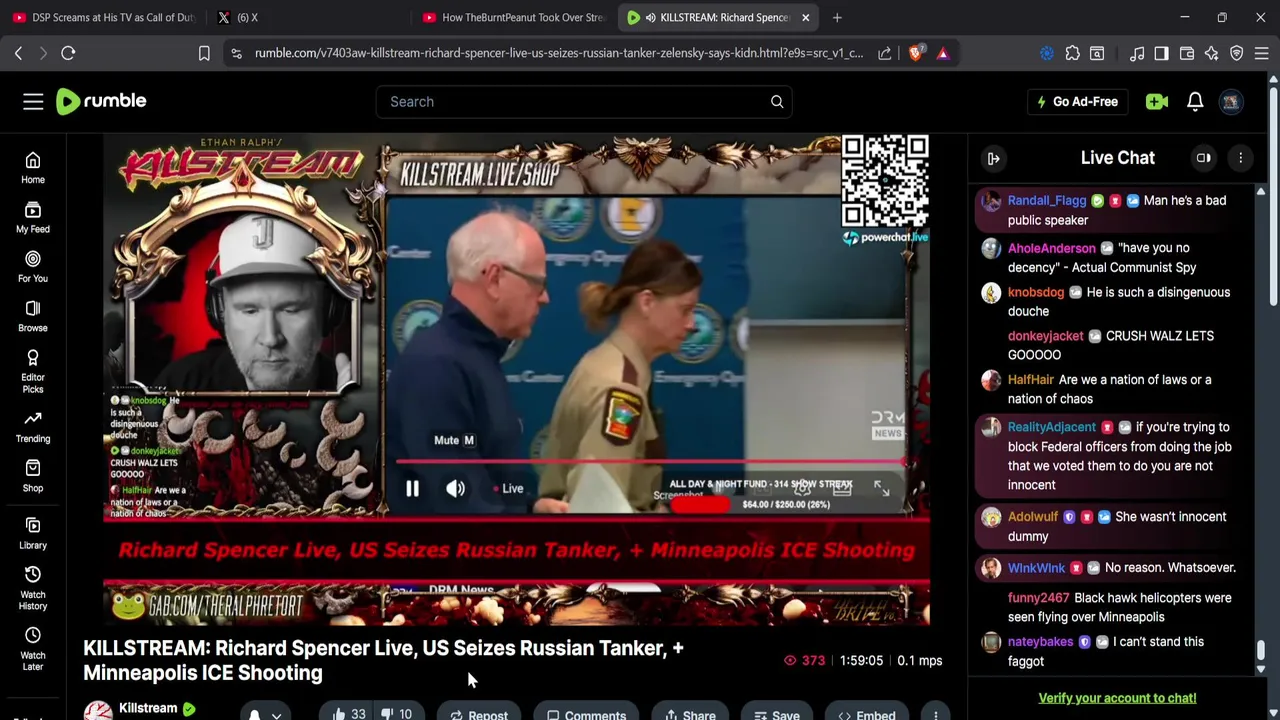Open Watch Later in the sidebar
Screen dimensions: 1280x720
tap(33, 649)
